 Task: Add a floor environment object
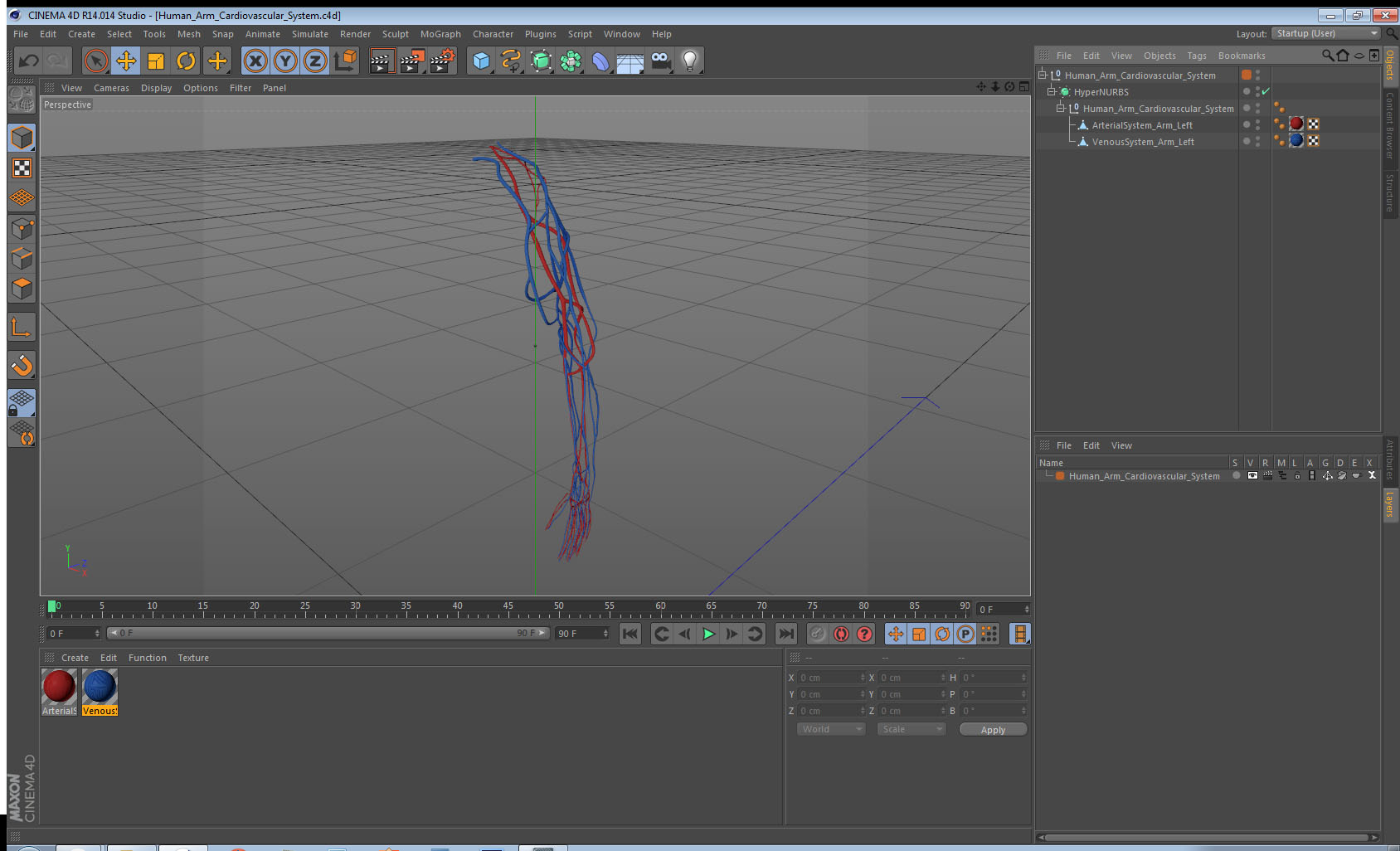tap(630, 61)
